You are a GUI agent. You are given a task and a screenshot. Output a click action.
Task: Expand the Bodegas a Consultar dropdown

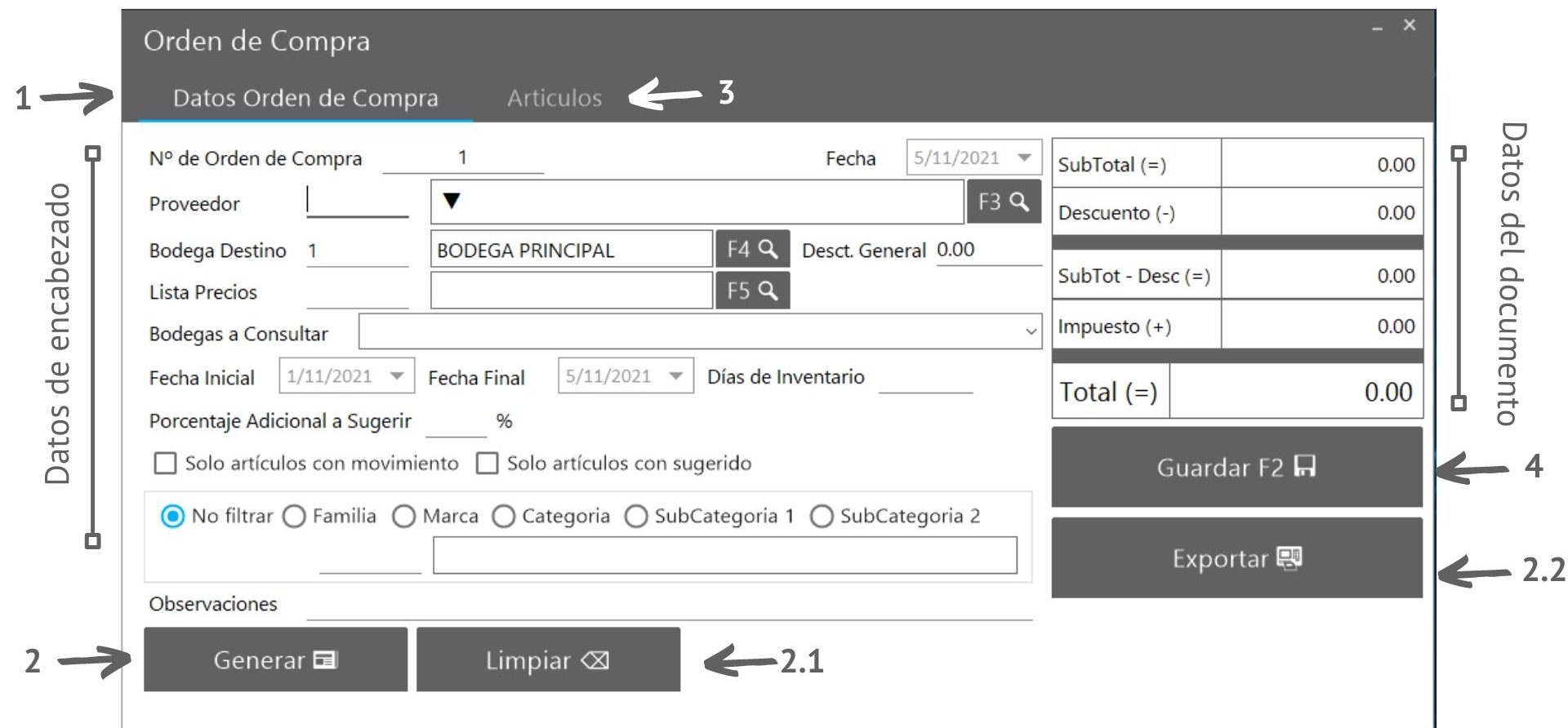pyautogui.click(x=1031, y=332)
